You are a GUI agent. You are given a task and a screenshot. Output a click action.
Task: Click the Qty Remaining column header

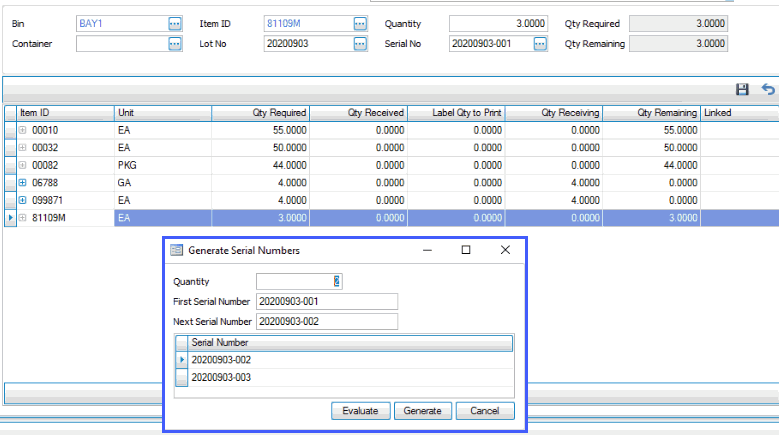[x=651, y=113]
